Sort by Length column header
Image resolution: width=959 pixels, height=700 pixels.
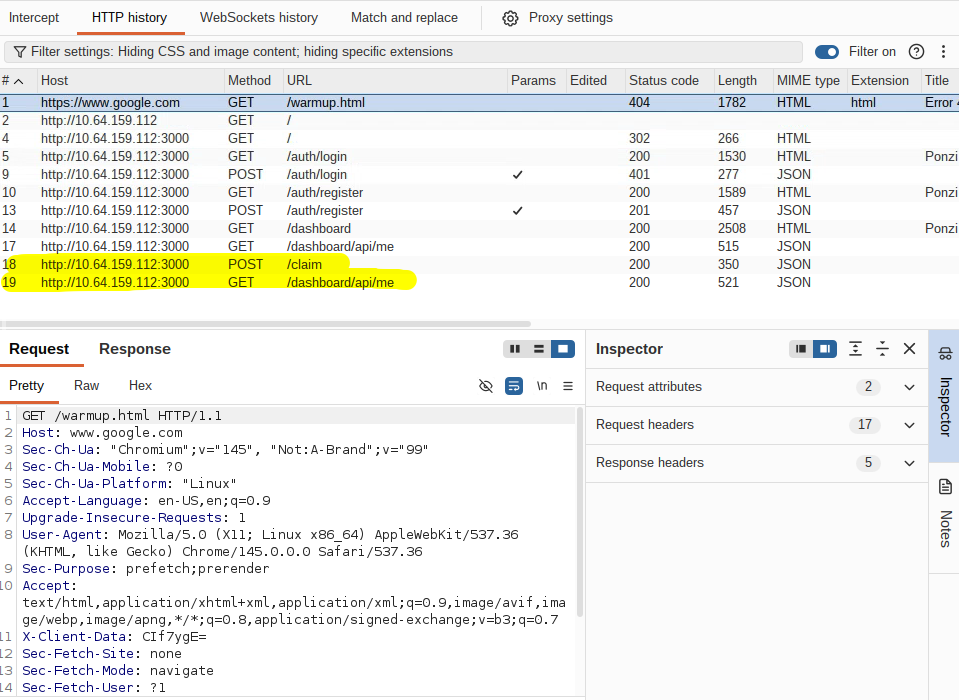point(743,81)
